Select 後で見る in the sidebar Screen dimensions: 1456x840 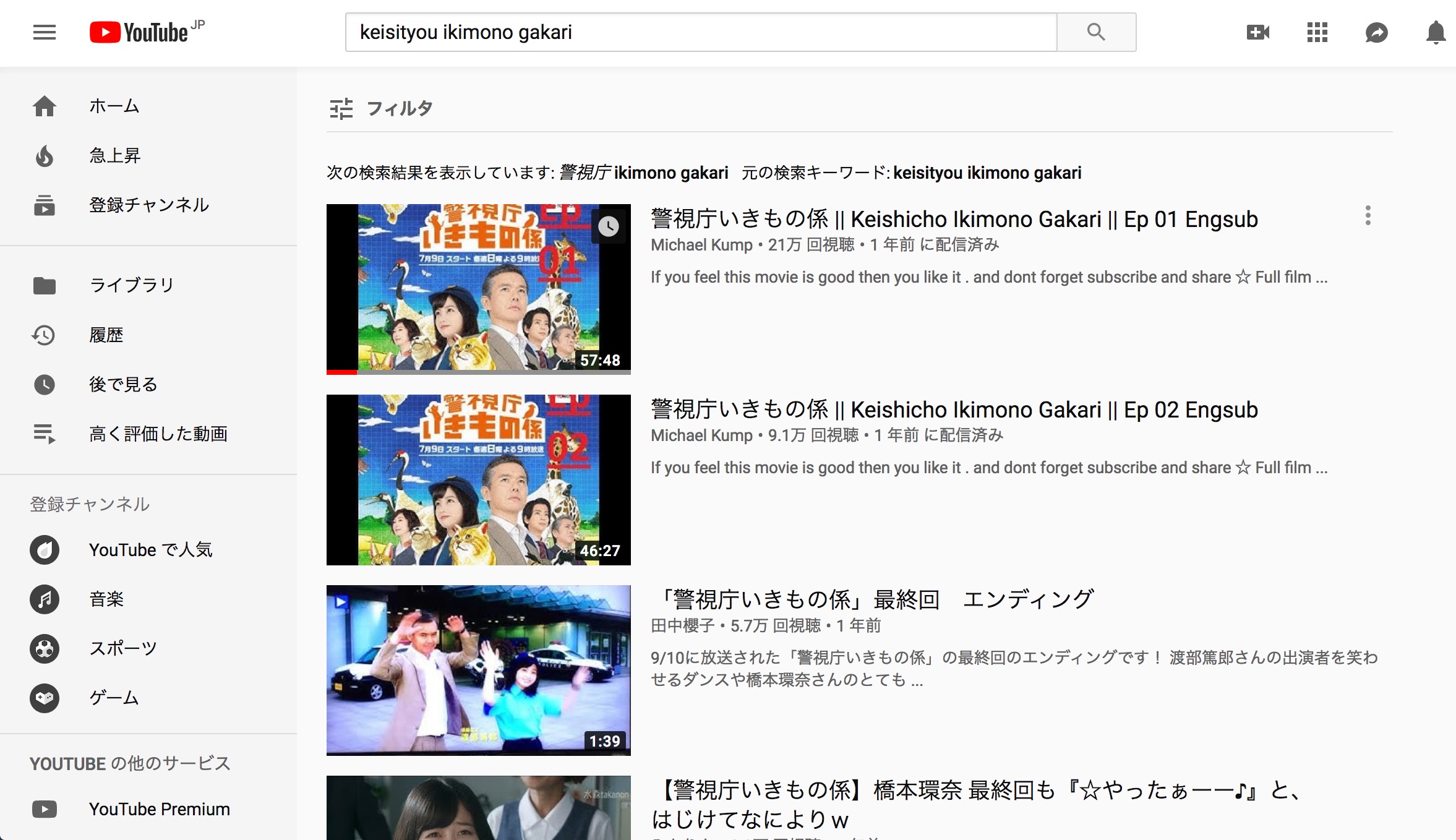pos(148,385)
